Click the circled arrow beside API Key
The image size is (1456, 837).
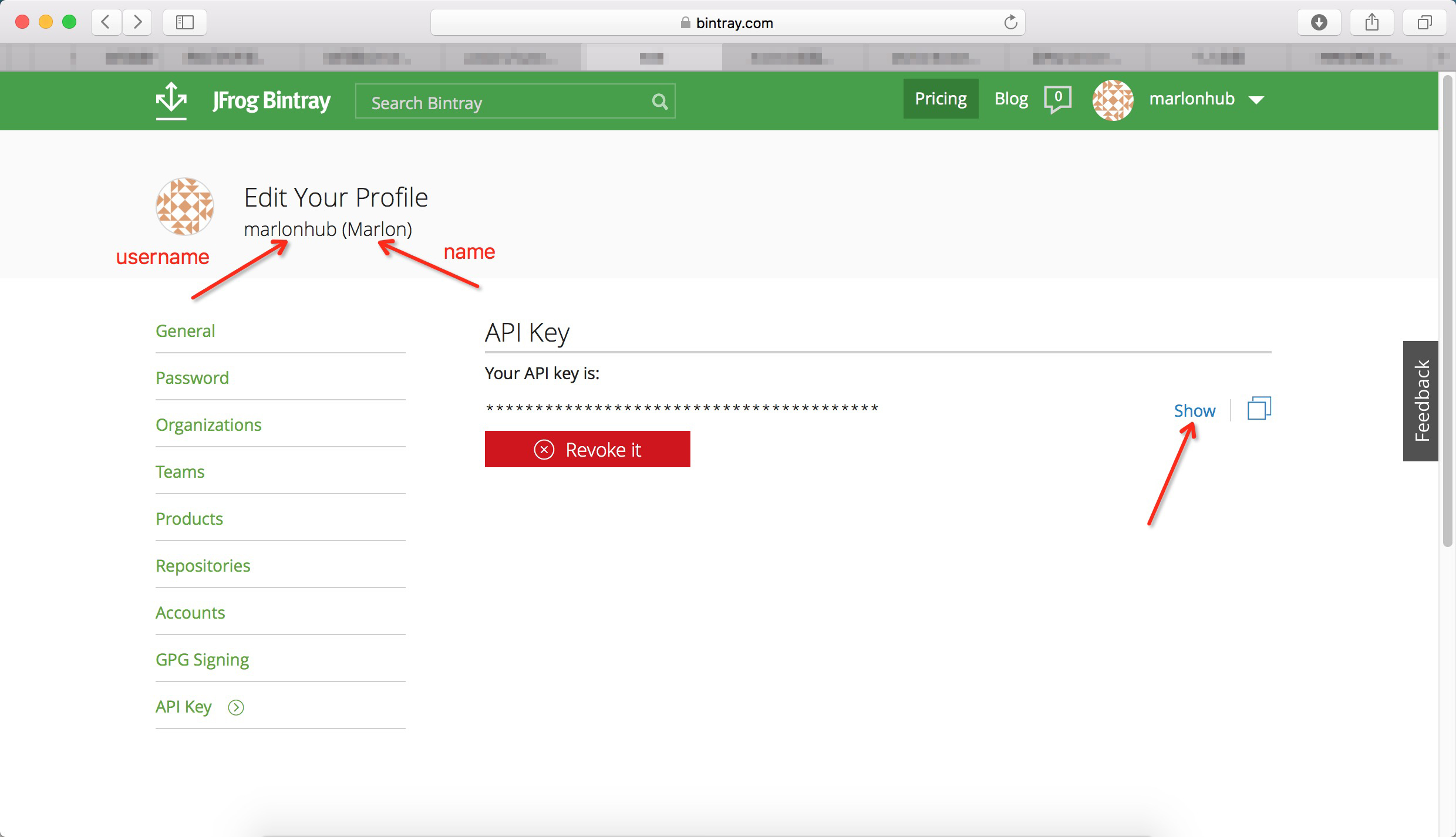pyautogui.click(x=236, y=707)
